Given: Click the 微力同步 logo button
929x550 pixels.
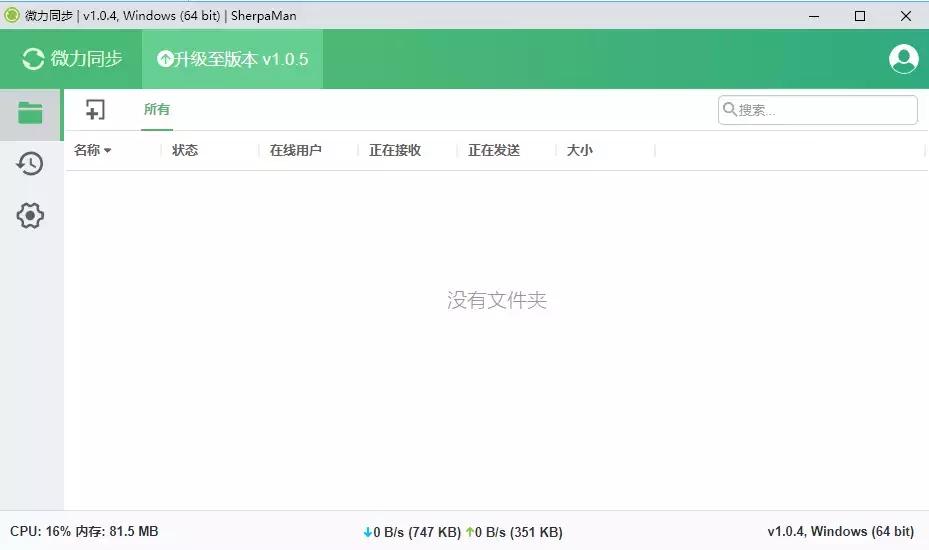Looking at the screenshot, I should point(72,59).
